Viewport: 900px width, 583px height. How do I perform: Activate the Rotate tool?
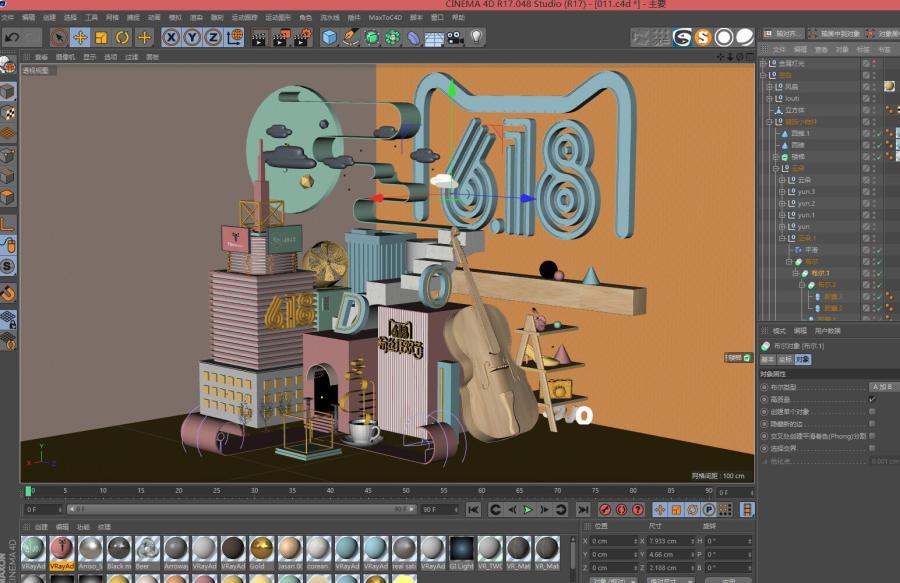(x=122, y=38)
